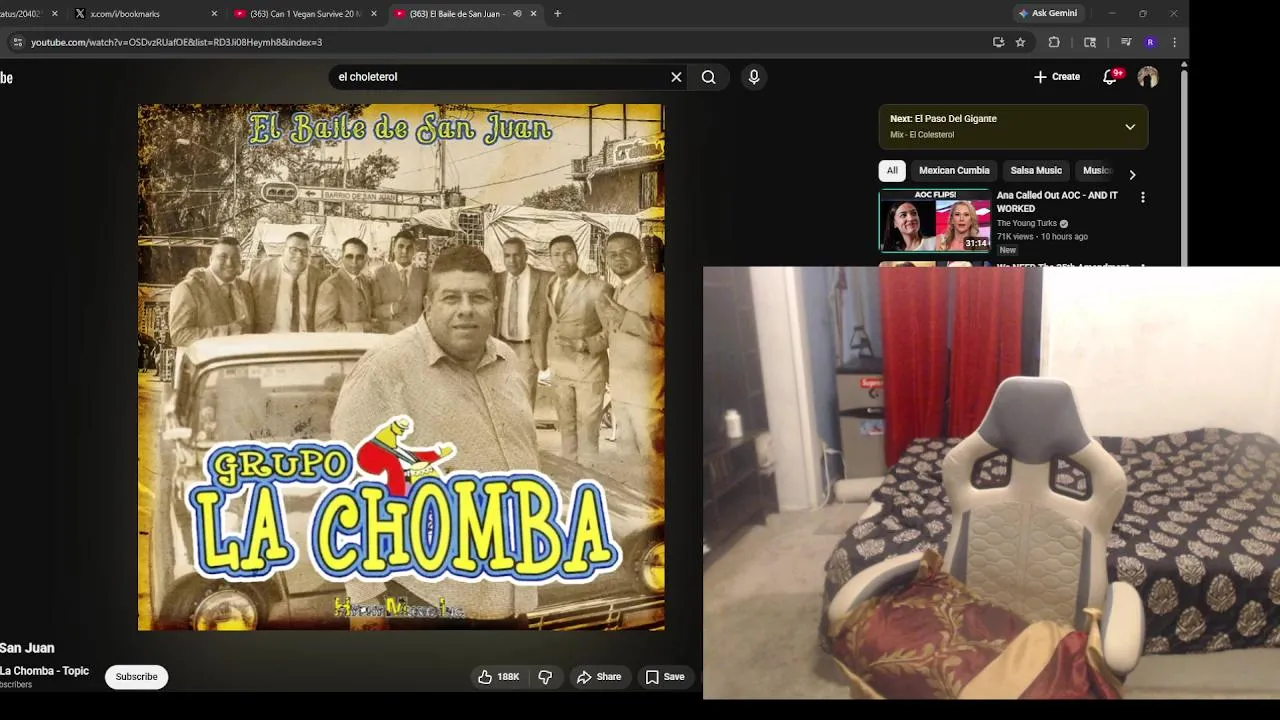Select the partially visible Music chip
The width and height of the screenshot is (1280, 720).
tap(1096, 170)
